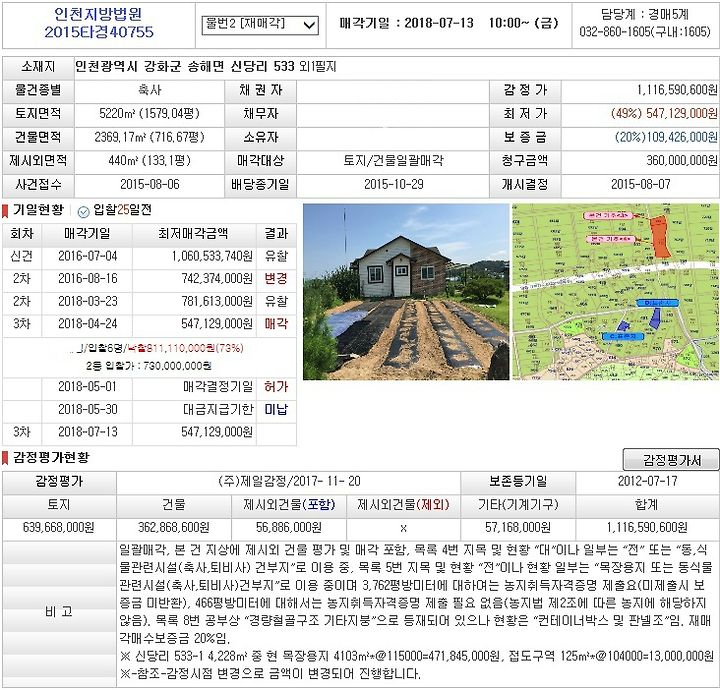Image resolution: width=720 pixels, height=690 pixels.
Task: Click 배당종기일 date 2015-10-29
Action: 394,185
